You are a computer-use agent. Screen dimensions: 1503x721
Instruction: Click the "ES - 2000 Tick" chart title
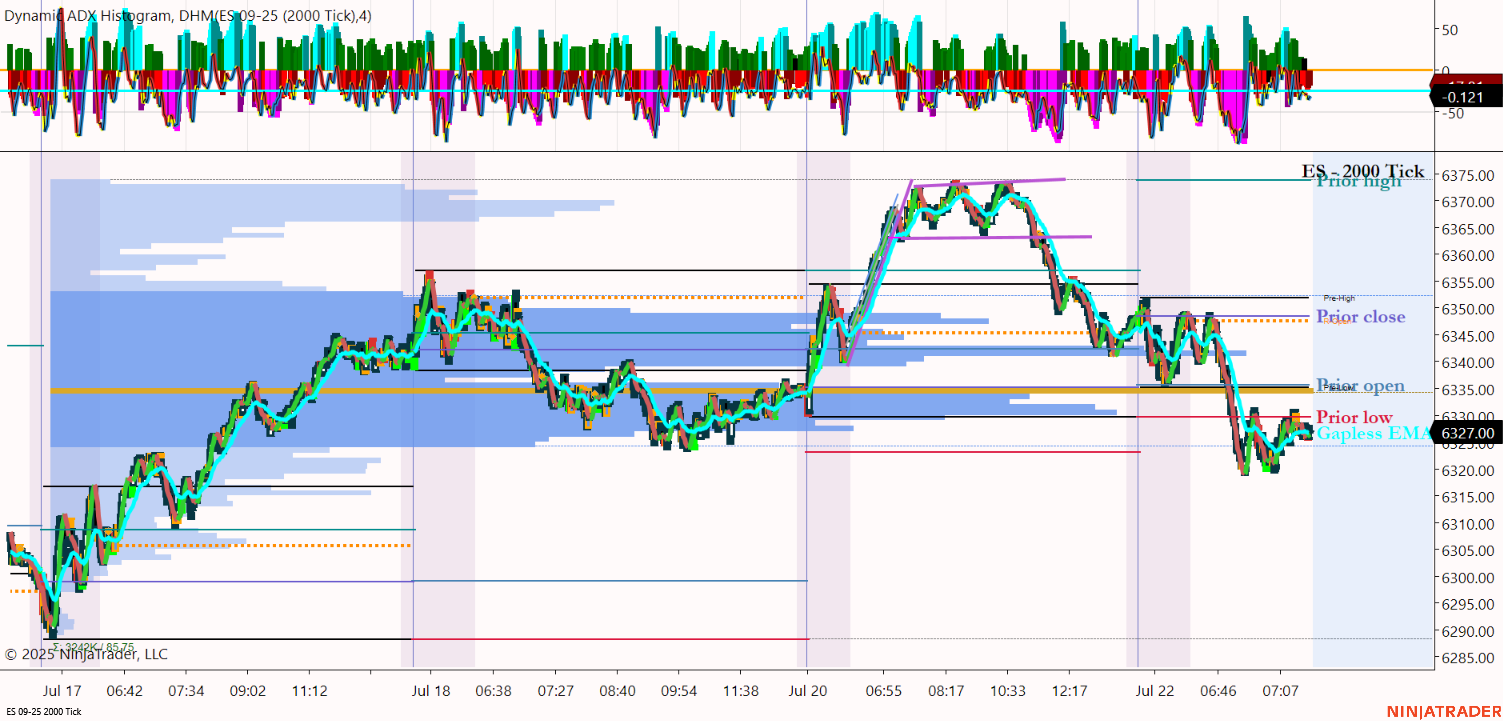click(1362, 171)
